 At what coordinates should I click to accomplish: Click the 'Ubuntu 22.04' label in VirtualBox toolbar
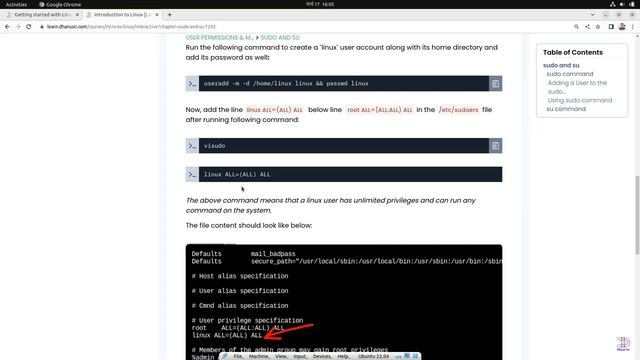click(373, 356)
